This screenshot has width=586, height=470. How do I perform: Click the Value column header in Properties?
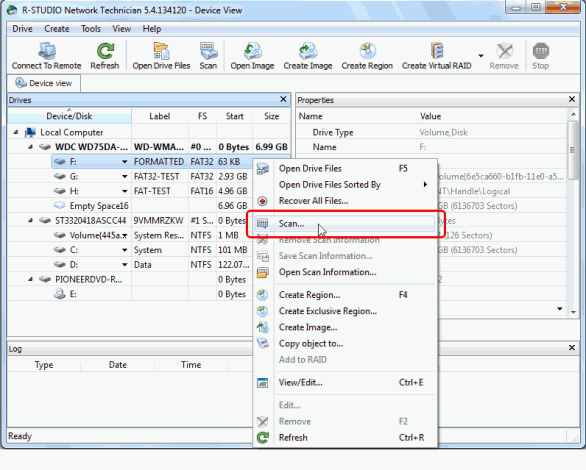(492, 116)
